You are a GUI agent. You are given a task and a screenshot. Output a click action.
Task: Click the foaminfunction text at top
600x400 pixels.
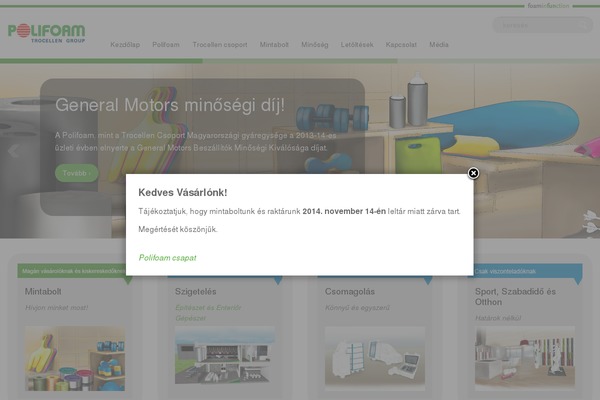click(548, 6)
